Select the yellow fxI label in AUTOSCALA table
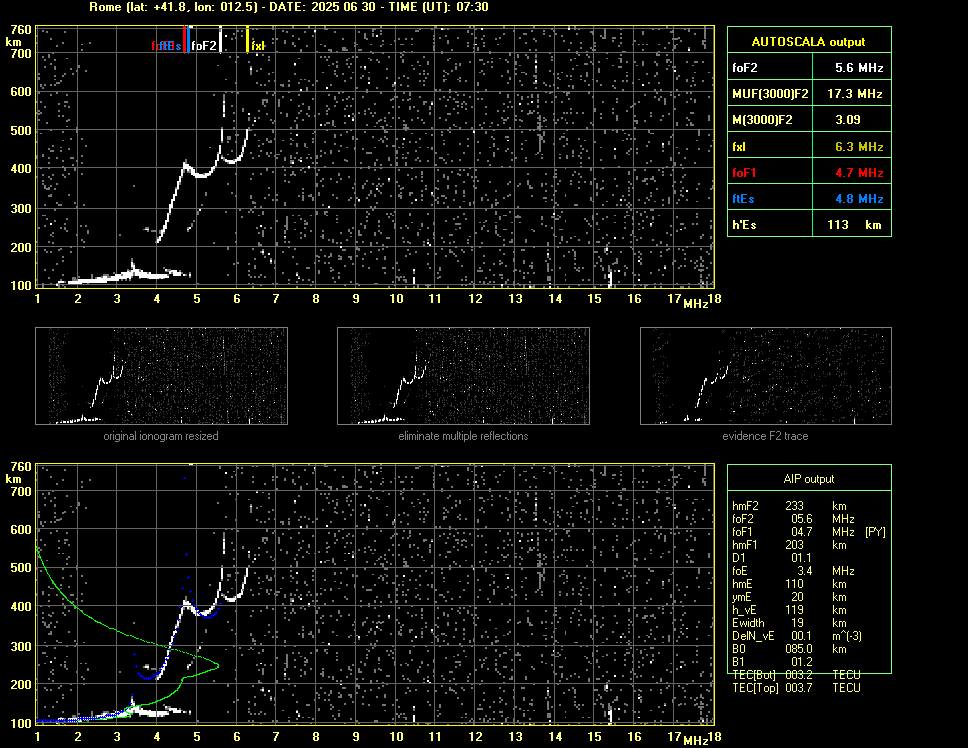The width and height of the screenshot is (968, 748). 739,147
